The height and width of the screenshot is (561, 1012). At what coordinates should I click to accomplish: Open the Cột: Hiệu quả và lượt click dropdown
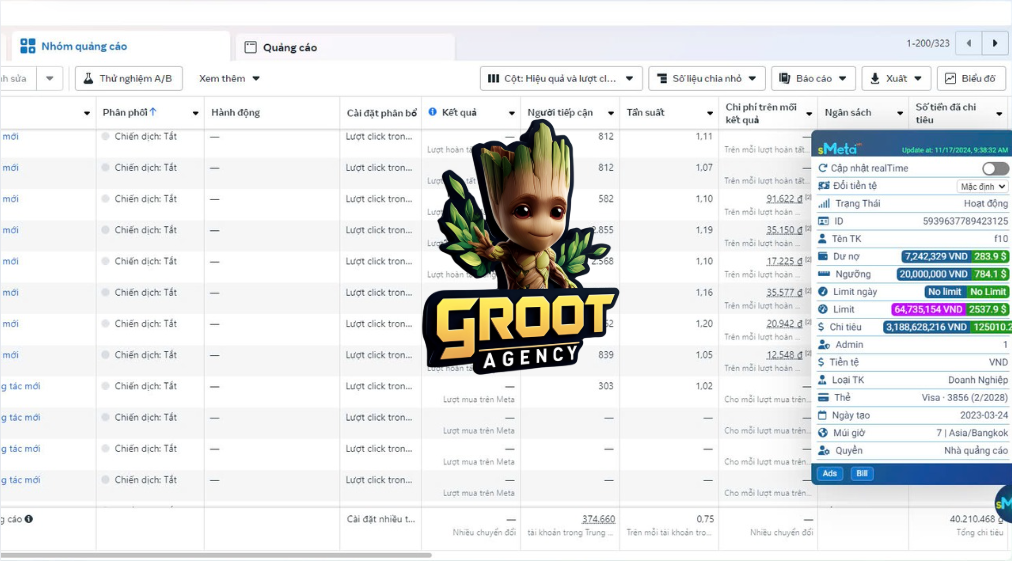pos(561,78)
